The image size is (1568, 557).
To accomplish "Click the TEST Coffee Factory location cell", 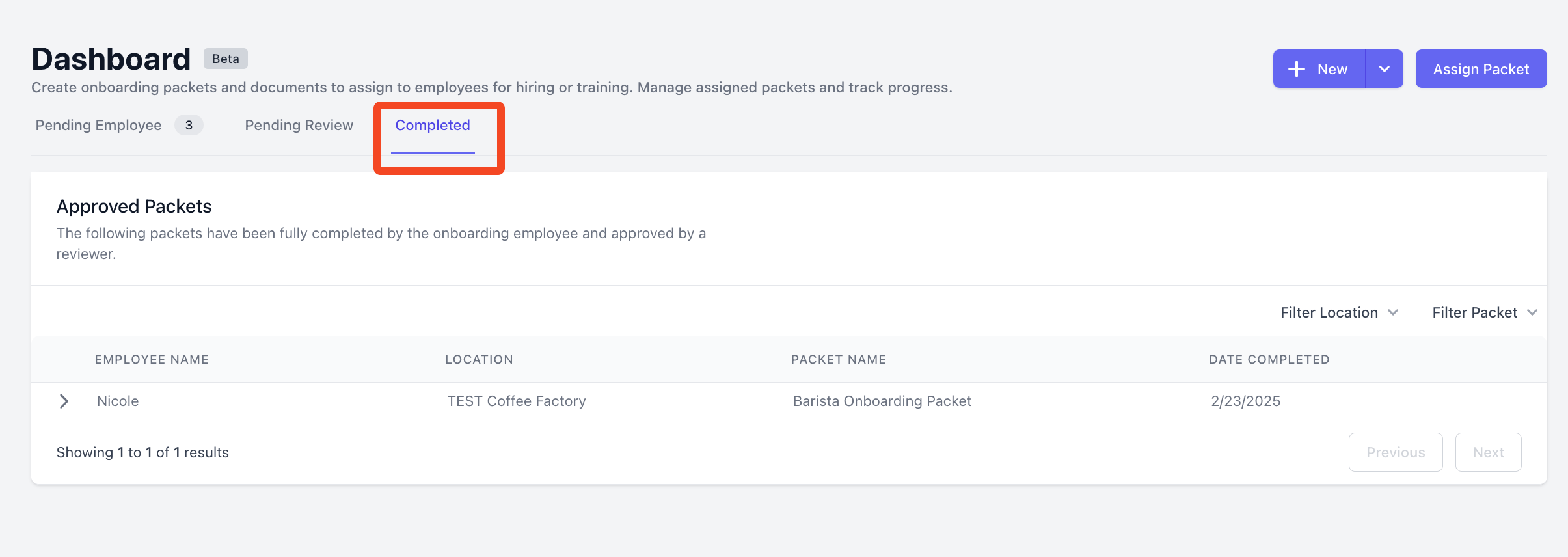I will pos(516,401).
